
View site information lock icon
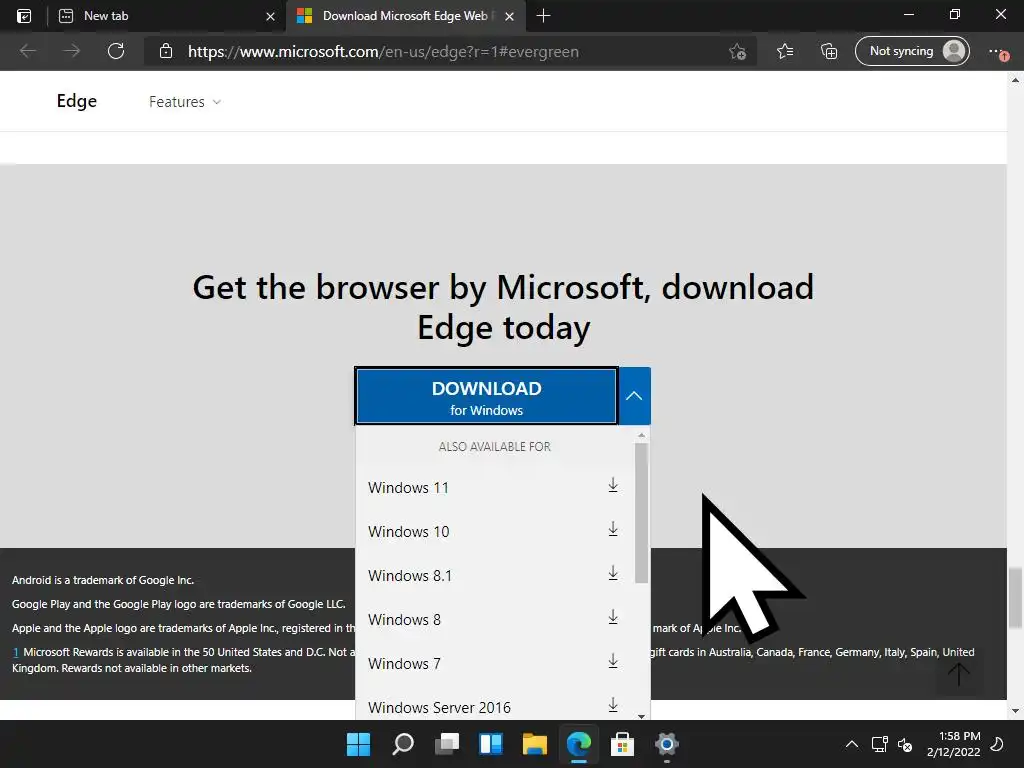point(166,51)
